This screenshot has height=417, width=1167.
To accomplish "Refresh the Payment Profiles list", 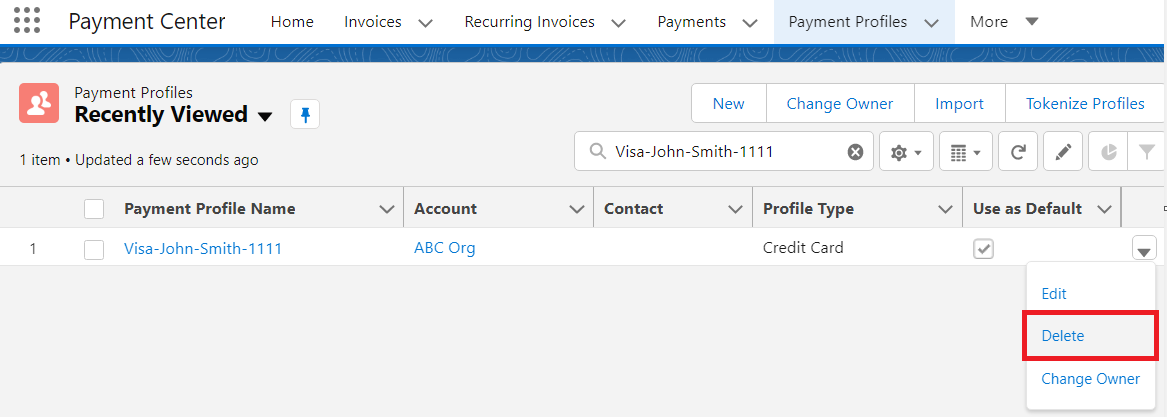I will 1018,152.
